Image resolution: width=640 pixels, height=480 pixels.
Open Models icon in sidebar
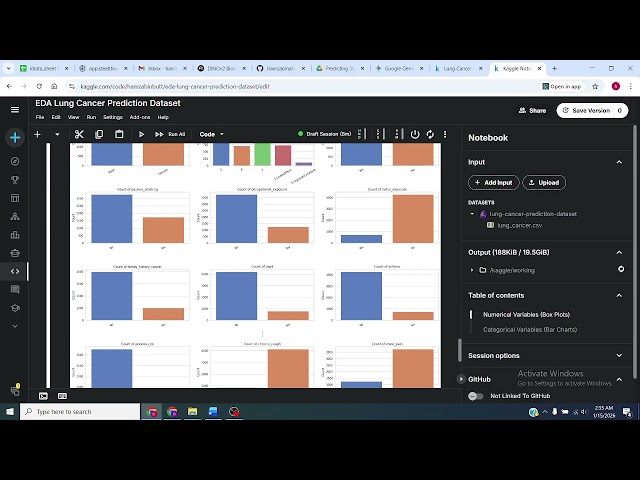[x=15, y=216]
